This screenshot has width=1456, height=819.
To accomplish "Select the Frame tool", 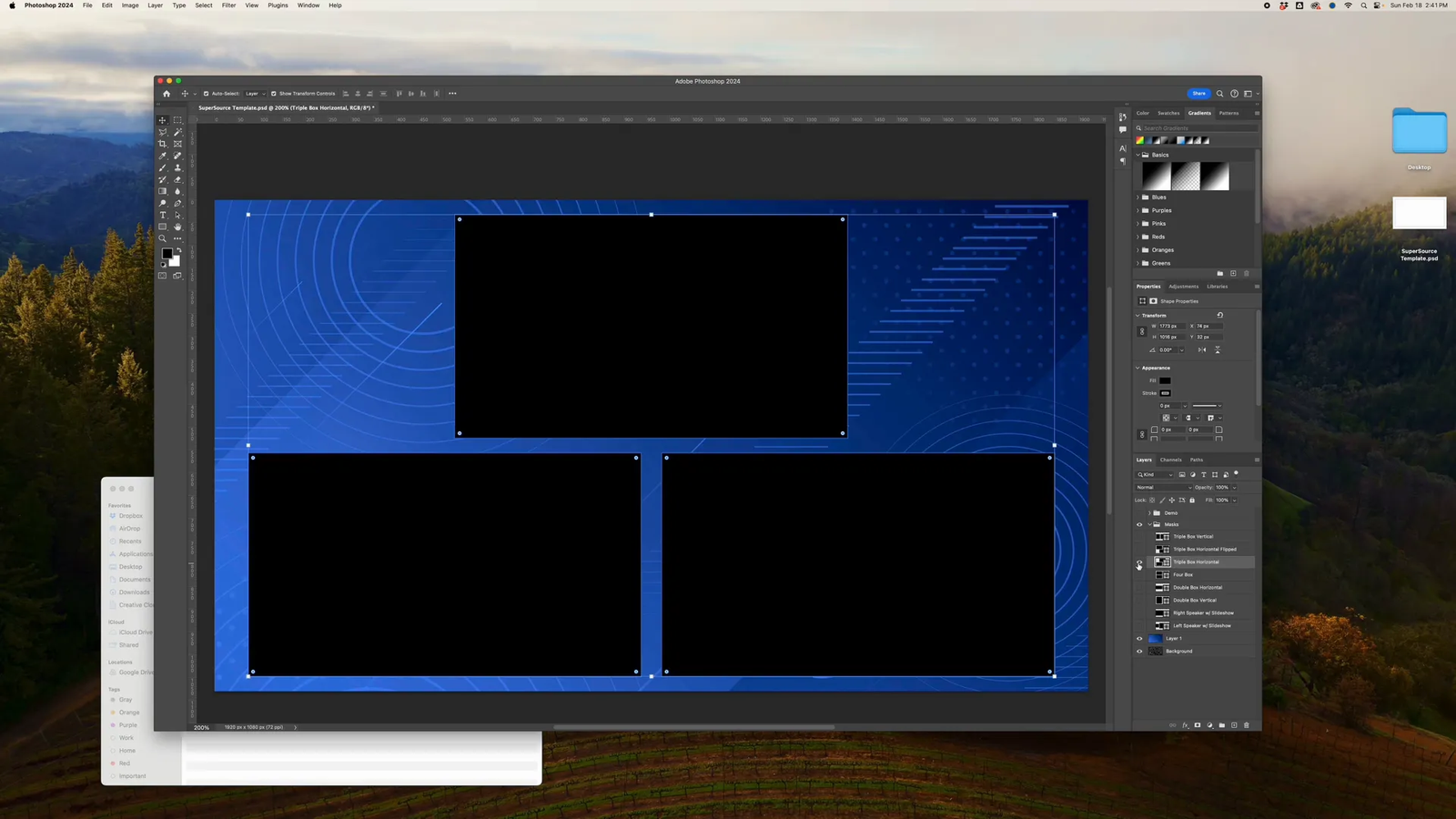I will 177,144.
